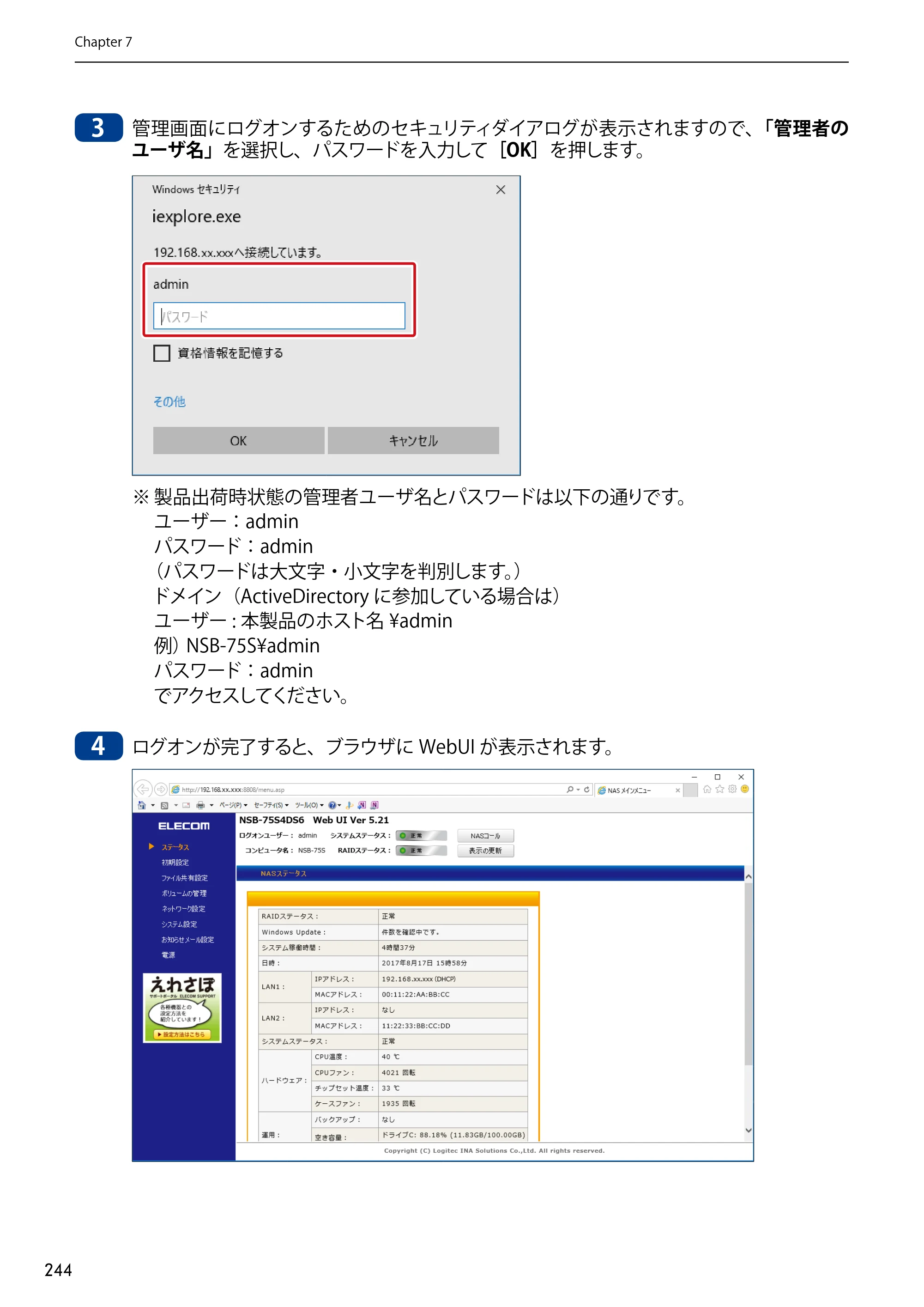Select ステータス in the sidebar menu
Image resolution: width=924 pixels, height=1307 pixels.
click(175, 847)
